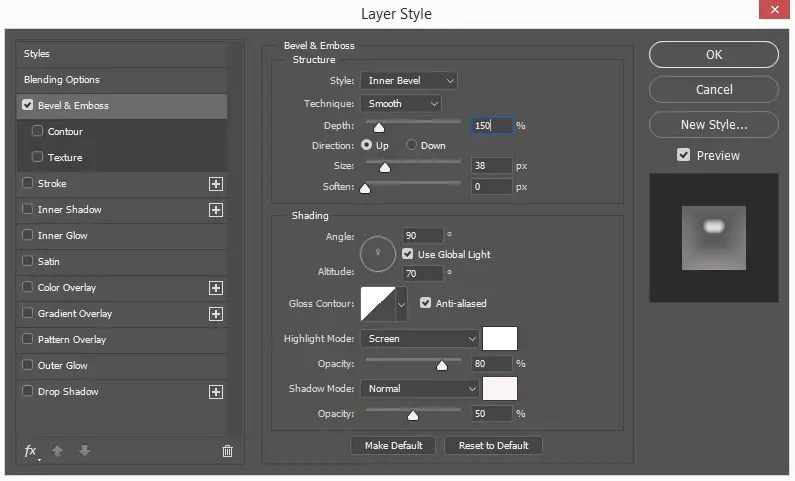Screen dimensions: 795x481
Task: Enable the Stroke checkbox
Action: [x=27, y=182]
